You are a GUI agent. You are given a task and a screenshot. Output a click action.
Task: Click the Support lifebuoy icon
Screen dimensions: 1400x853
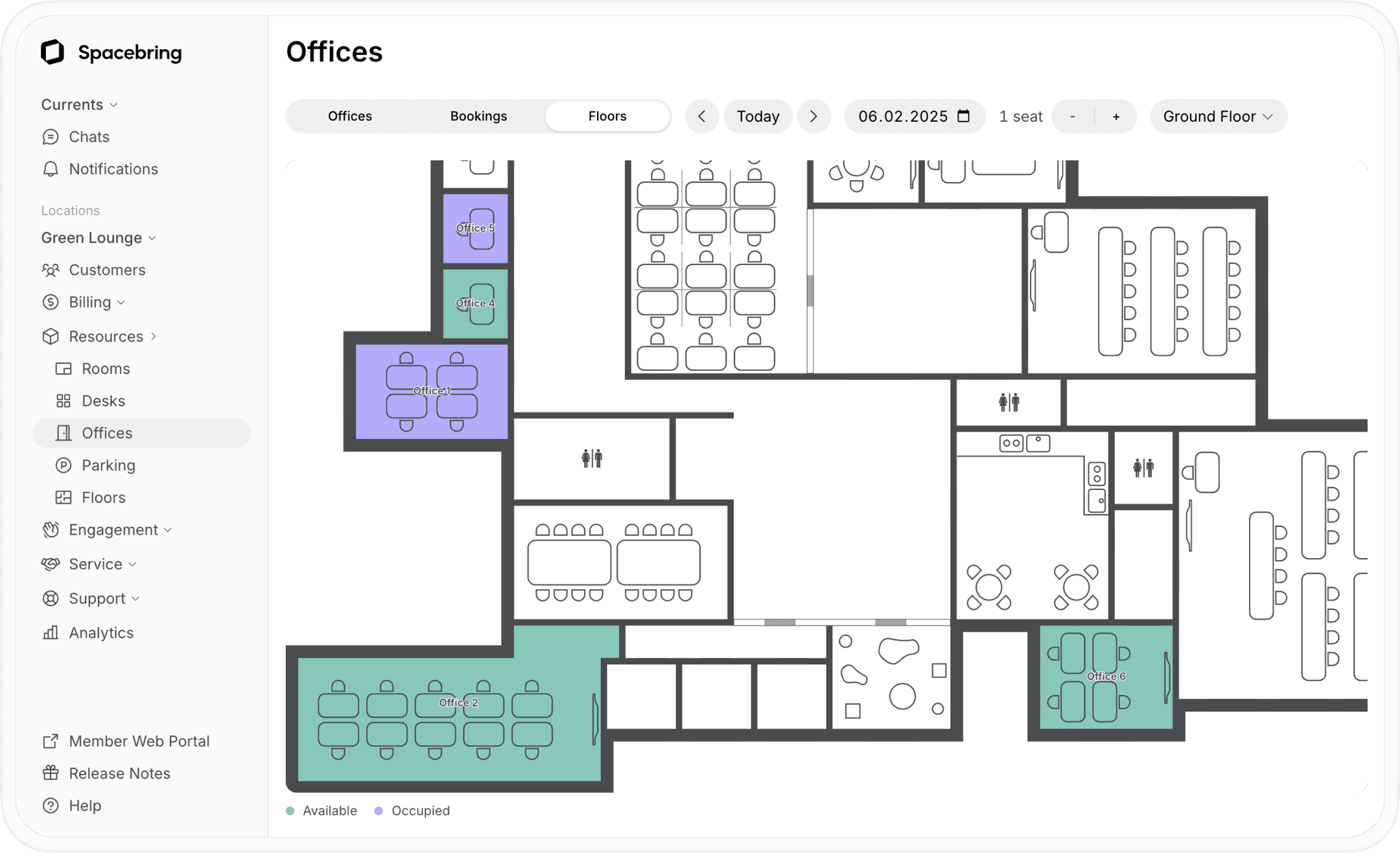pyautogui.click(x=51, y=598)
